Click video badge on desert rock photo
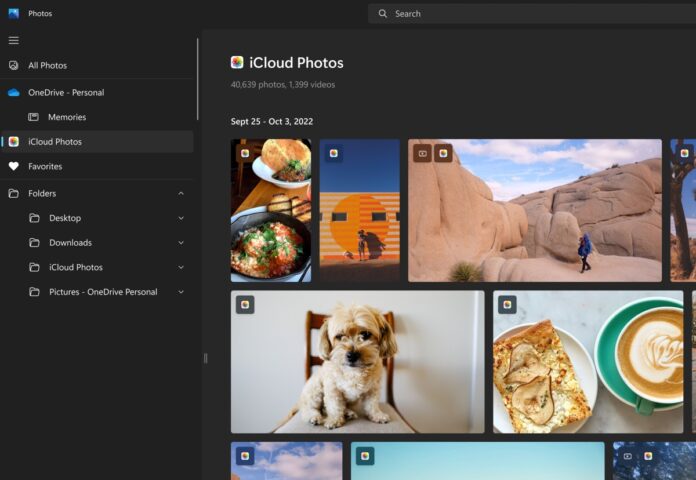Viewport: 696px width, 480px height. click(x=423, y=153)
